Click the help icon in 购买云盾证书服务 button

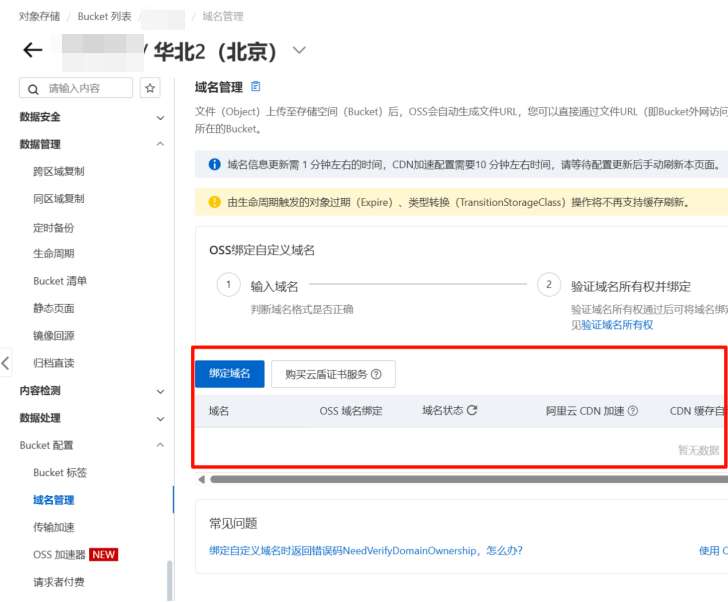(376, 374)
